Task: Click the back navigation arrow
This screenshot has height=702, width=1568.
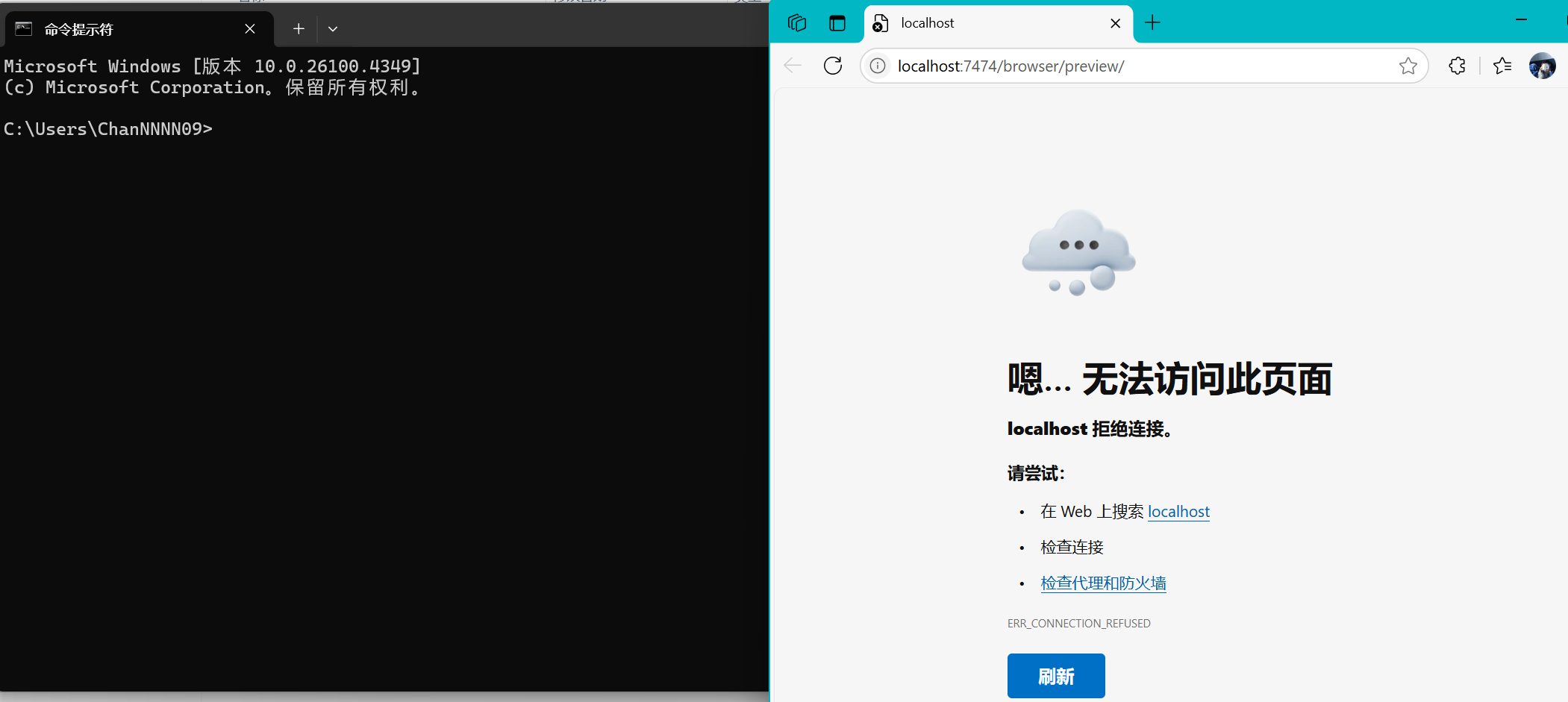Action: pyautogui.click(x=792, y=66)
